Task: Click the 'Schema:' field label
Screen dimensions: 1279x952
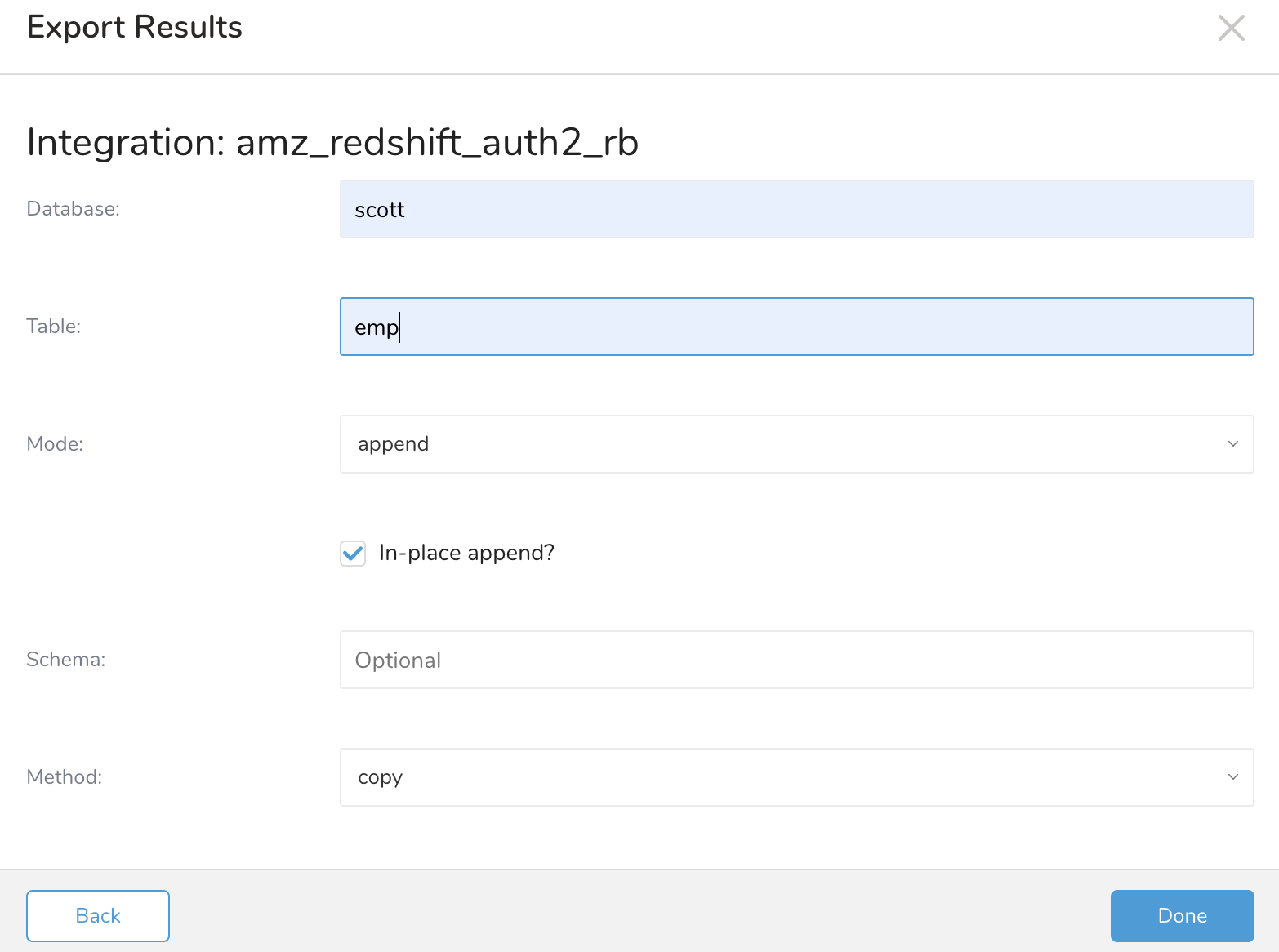Action: pyautogui.click(x=66, y=660)
